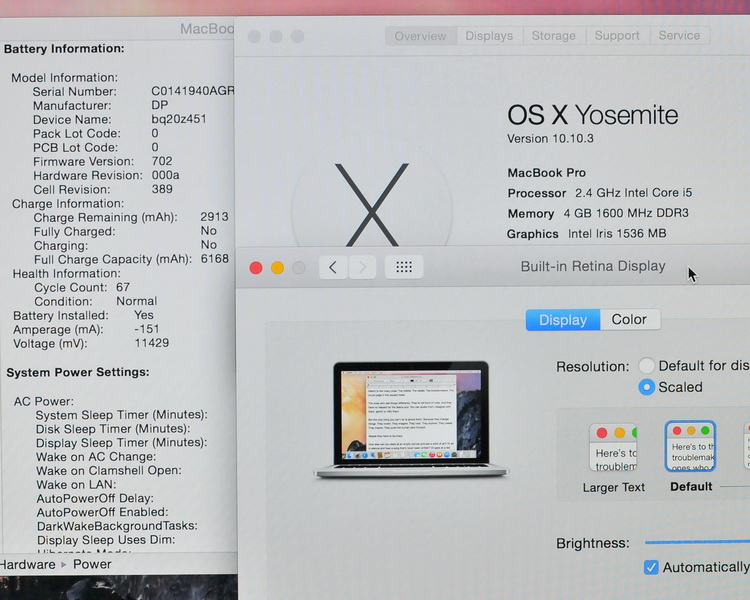Screen dimensions: 750x600
Task: Open Overview tab in About This Mac
Action: 420,36
